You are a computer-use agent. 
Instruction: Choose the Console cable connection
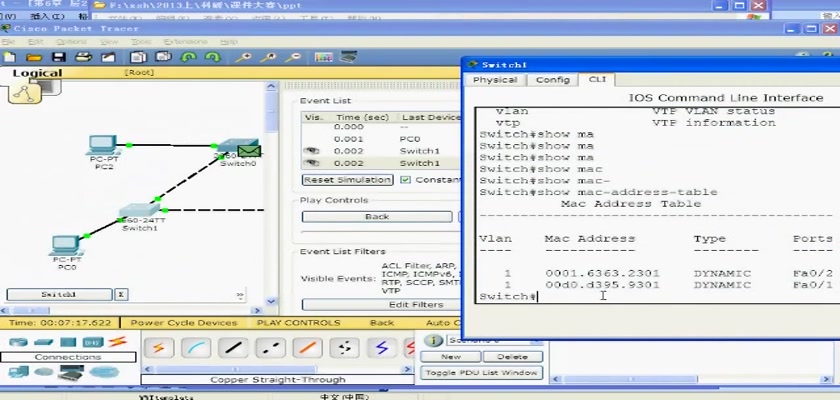pyautogui.click(x=196, y=348)
